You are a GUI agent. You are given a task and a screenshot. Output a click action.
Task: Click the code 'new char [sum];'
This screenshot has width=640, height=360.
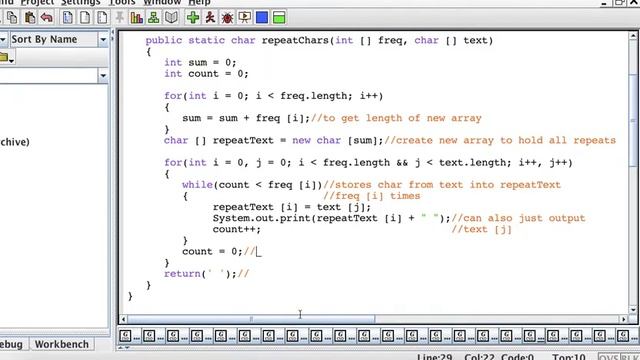(338, 140)
